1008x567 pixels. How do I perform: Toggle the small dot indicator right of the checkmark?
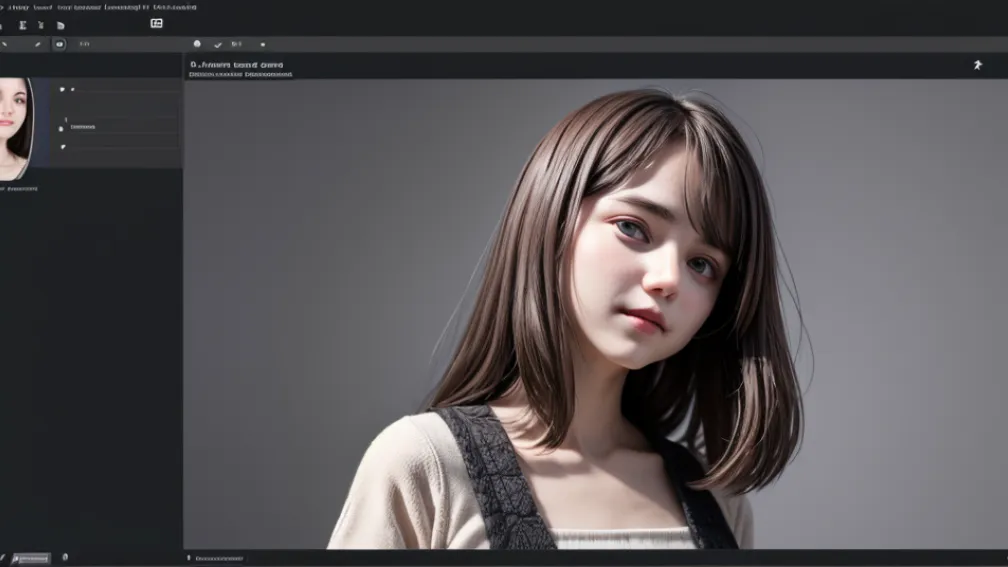(263, 44)
